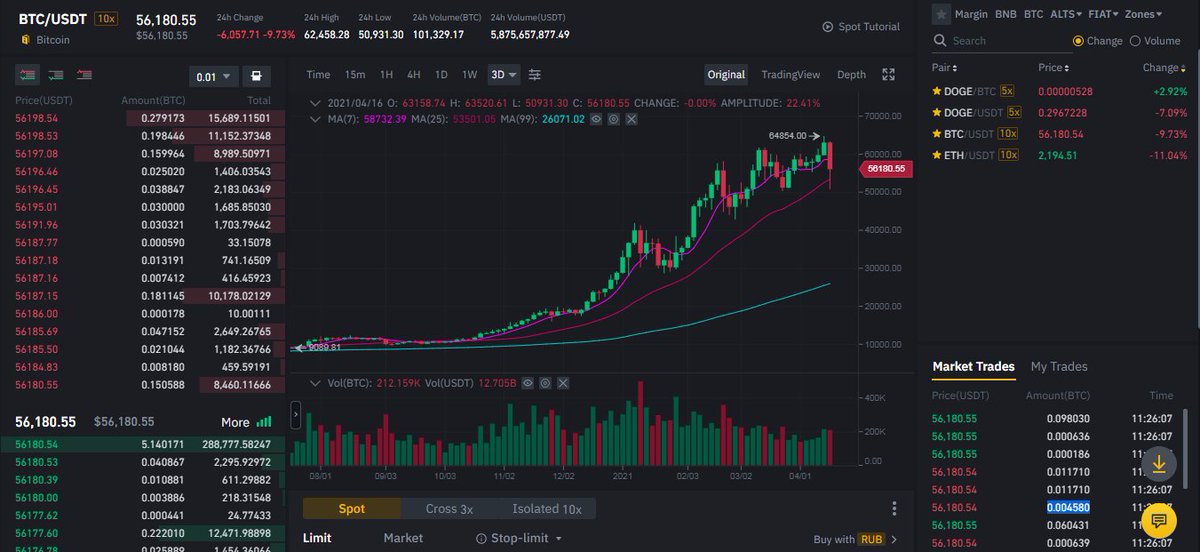Image resolution: width=1200 pixels, height=552 pixels.
Task: Collapse the MA indicator line chevron
Action: [316, 118]
